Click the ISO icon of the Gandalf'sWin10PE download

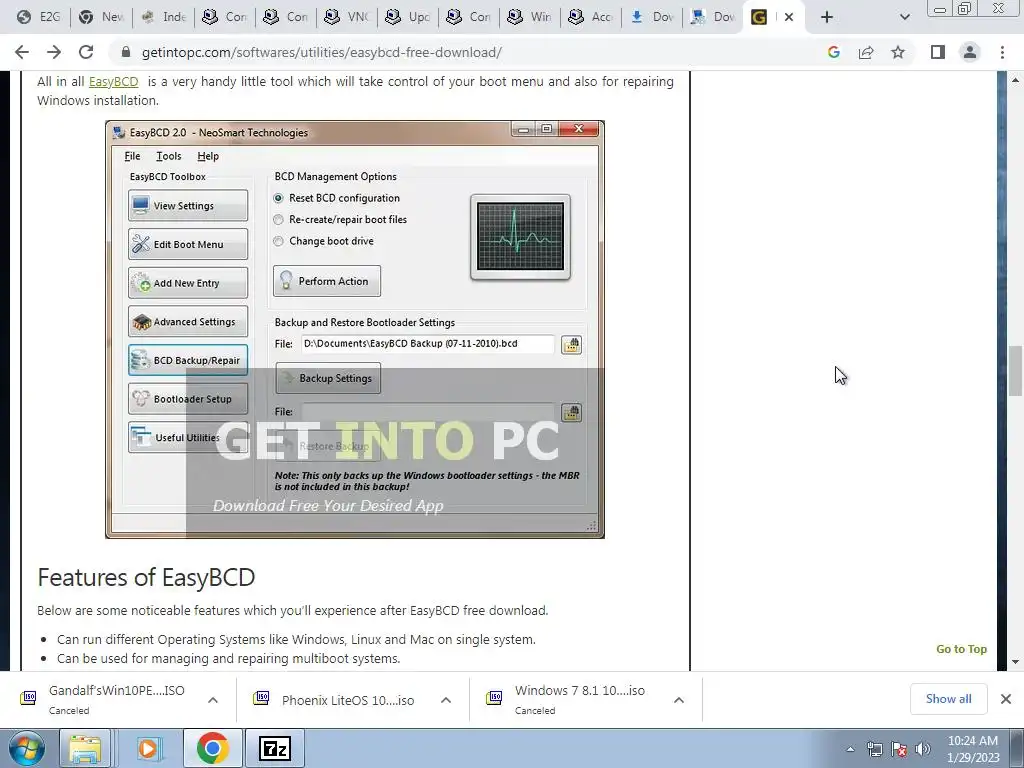point(28,698)
